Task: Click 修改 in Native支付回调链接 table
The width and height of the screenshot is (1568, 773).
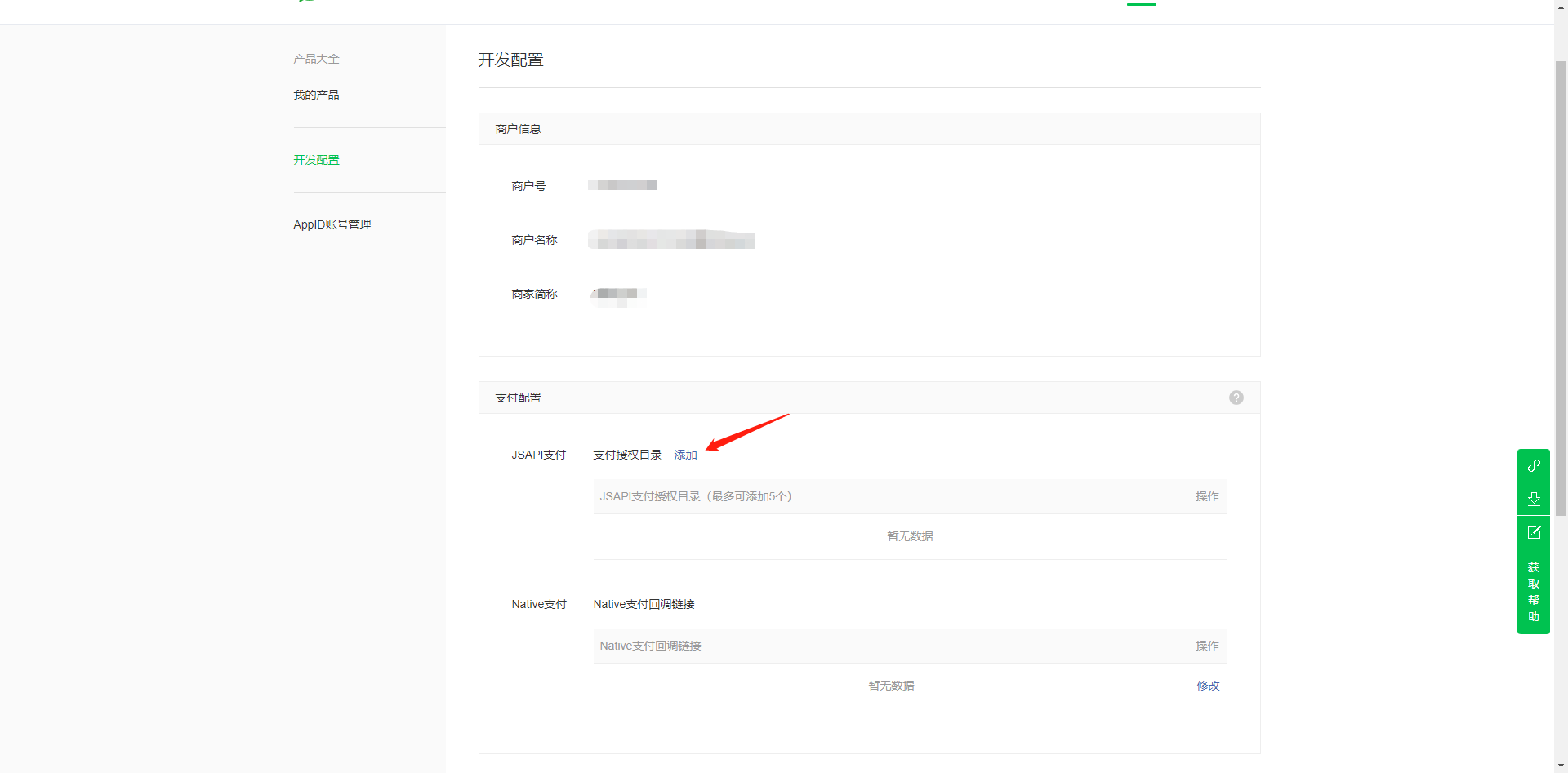Action: pyautogui.click(x=1208, y=686)
